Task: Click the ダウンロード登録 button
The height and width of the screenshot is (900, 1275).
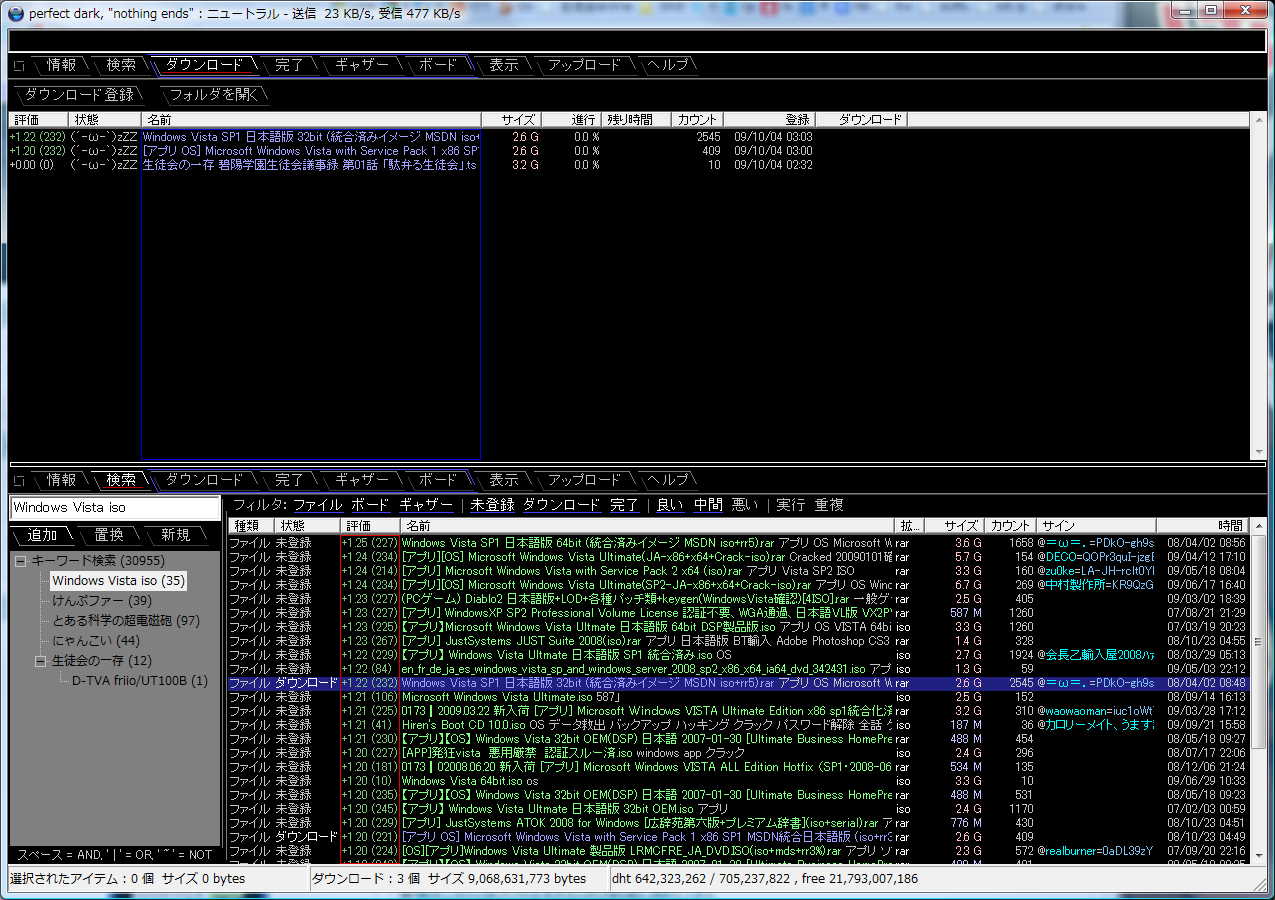Action: click(x=79, y=95)
